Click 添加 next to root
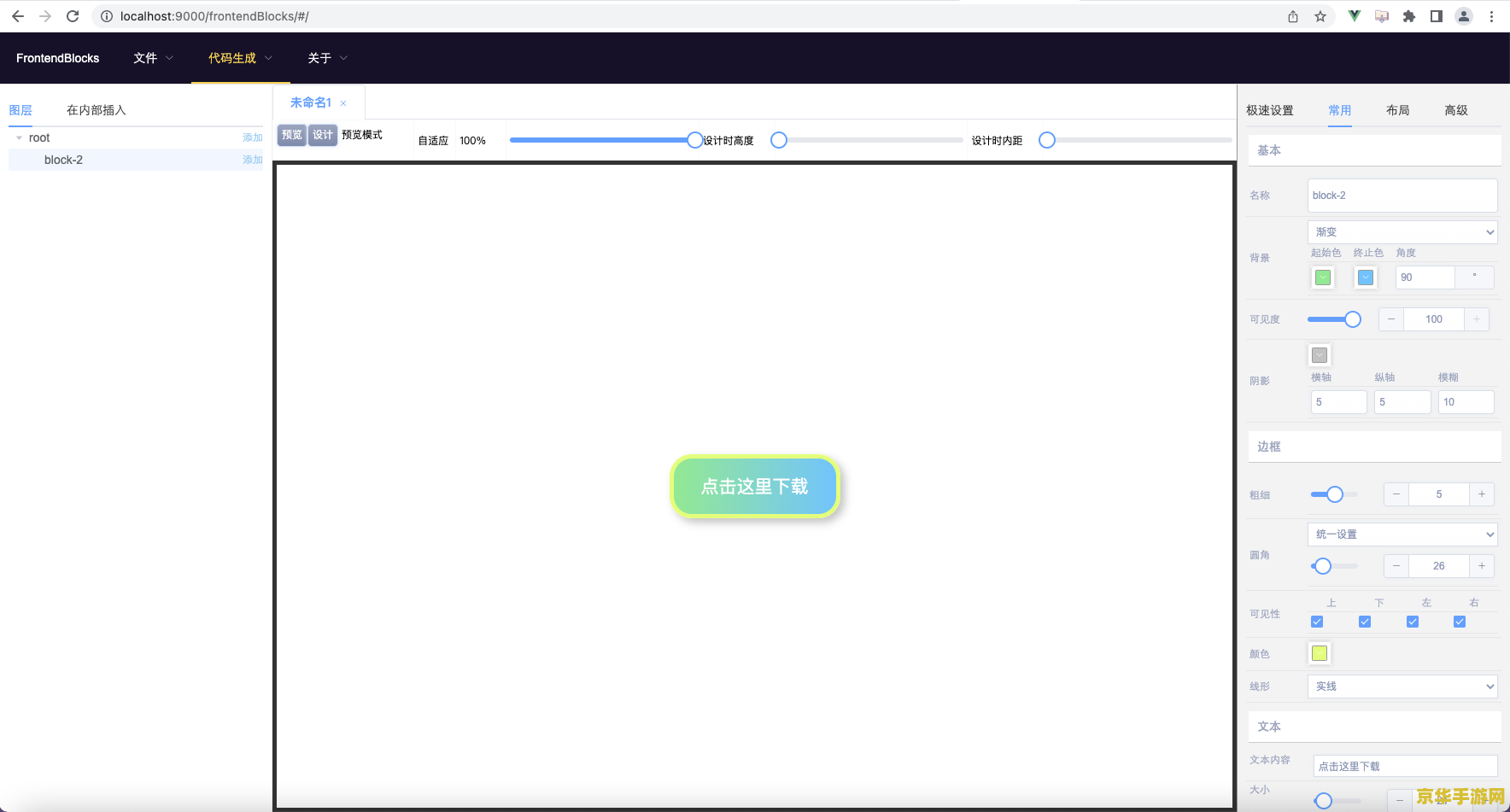This screenshot has height=812, width=1510. point(253,137)
